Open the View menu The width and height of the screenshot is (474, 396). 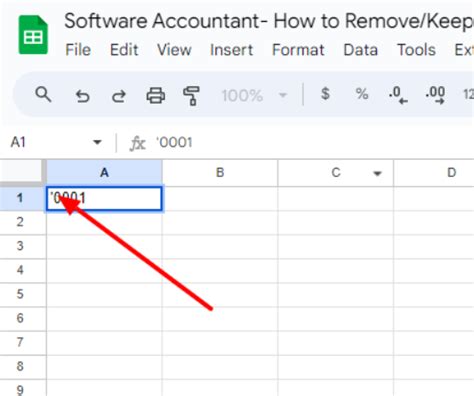point(174,50)
